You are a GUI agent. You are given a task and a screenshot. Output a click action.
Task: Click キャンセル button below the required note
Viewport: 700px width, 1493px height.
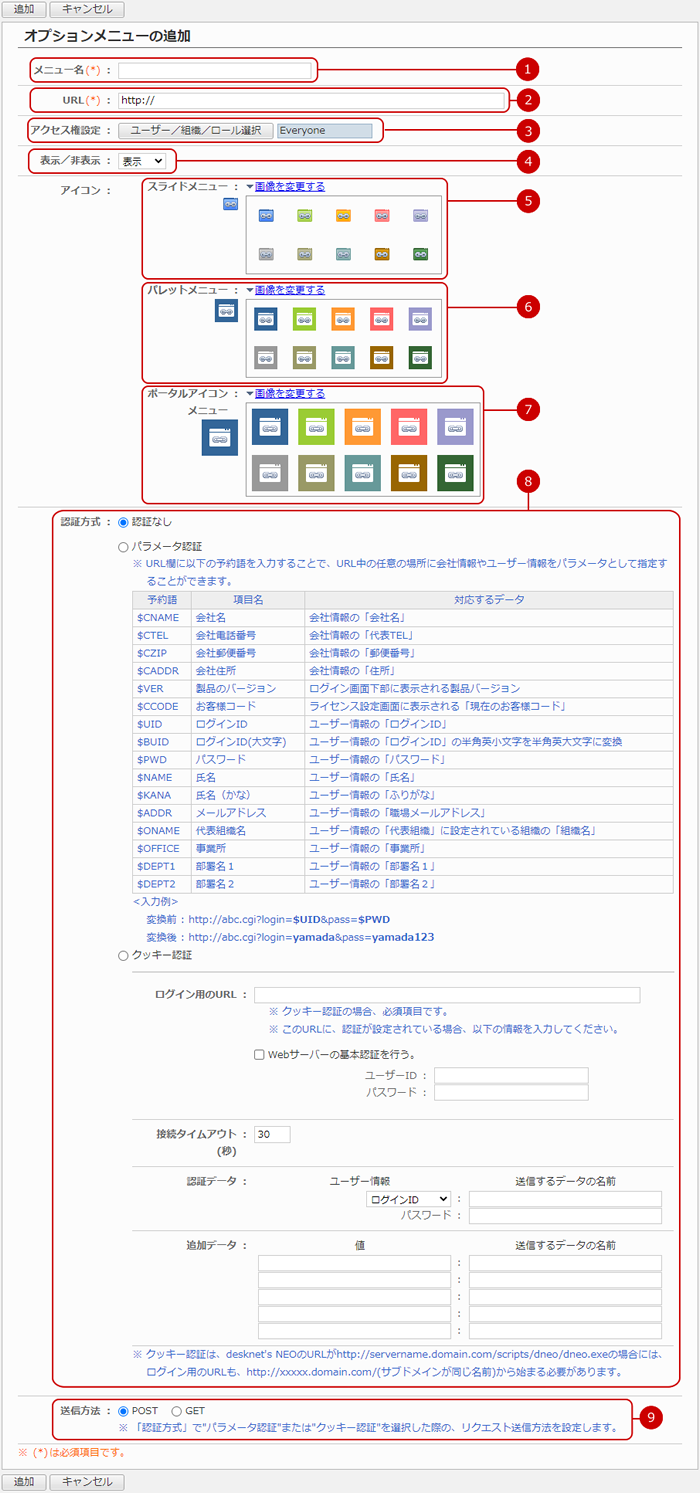point(87,1481)
